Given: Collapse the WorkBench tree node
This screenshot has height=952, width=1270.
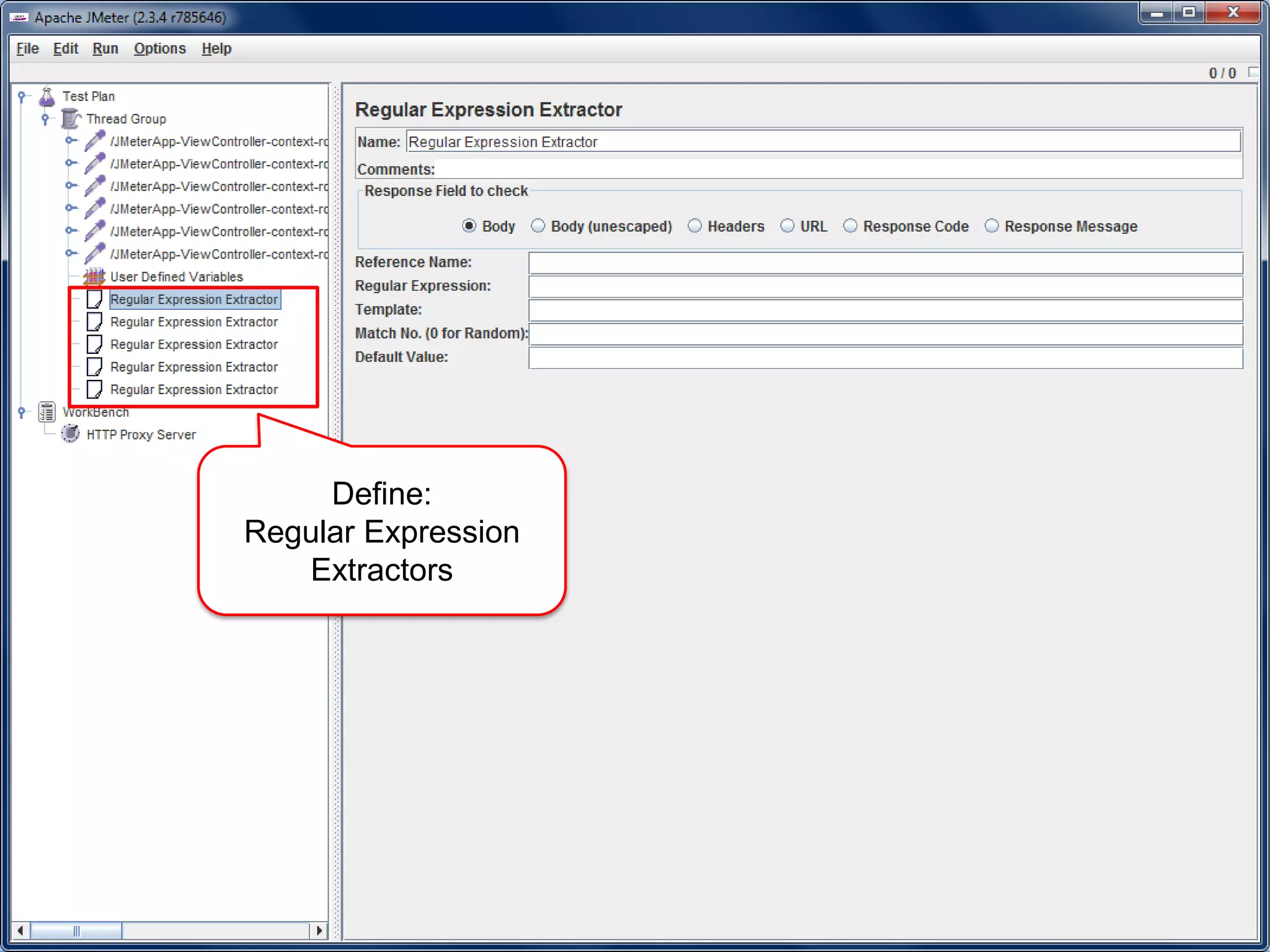Looking at the screenshot, I should pos(22,412).
